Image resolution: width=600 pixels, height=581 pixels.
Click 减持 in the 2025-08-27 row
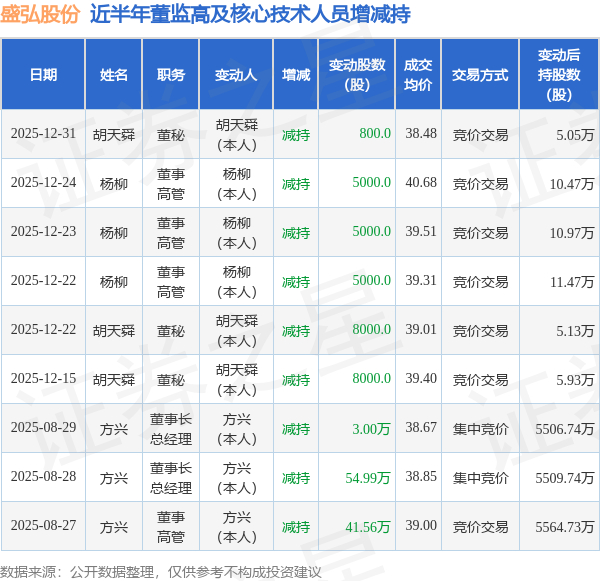[x=296, y=527]
